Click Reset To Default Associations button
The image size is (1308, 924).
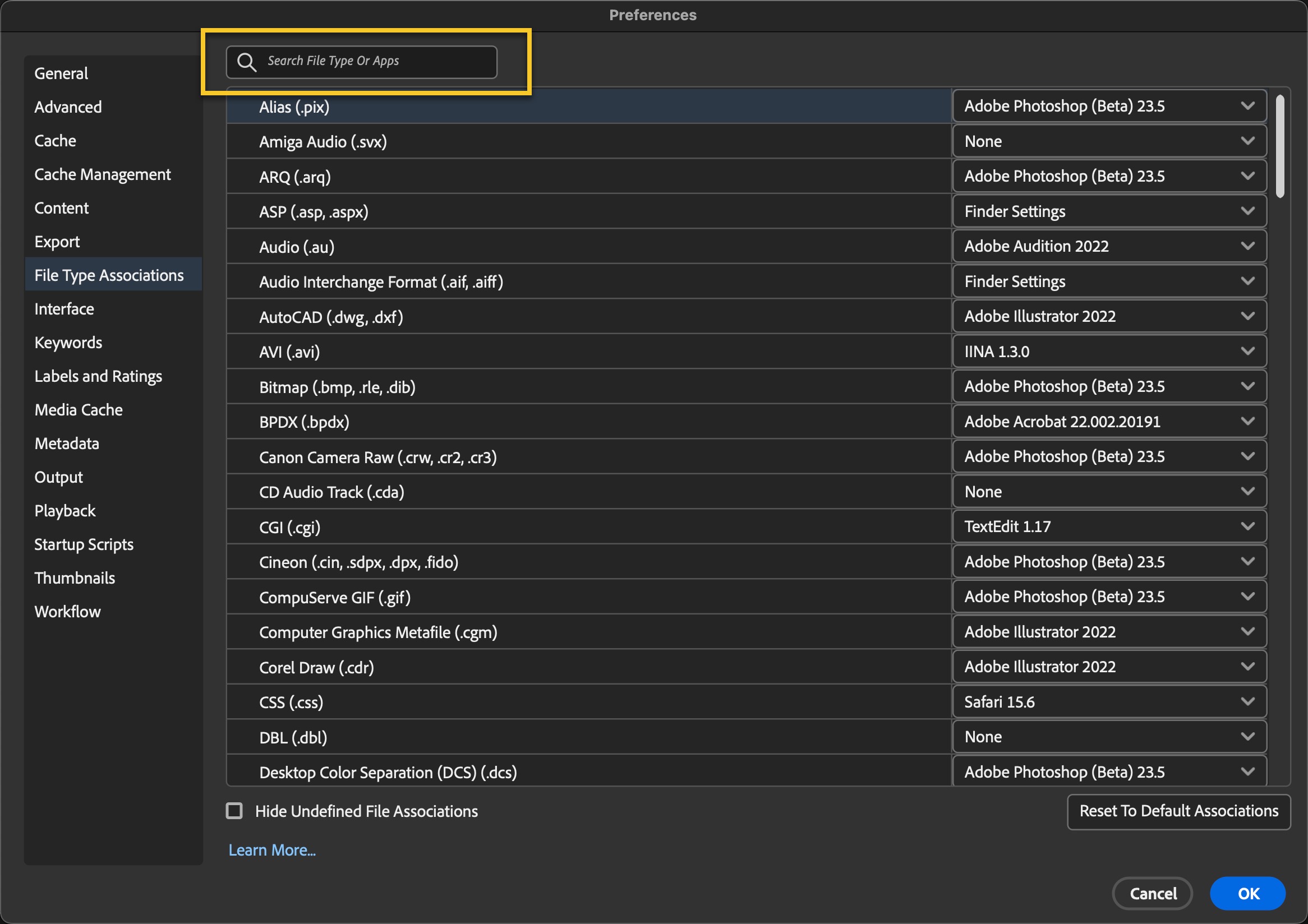[1178, 811]
